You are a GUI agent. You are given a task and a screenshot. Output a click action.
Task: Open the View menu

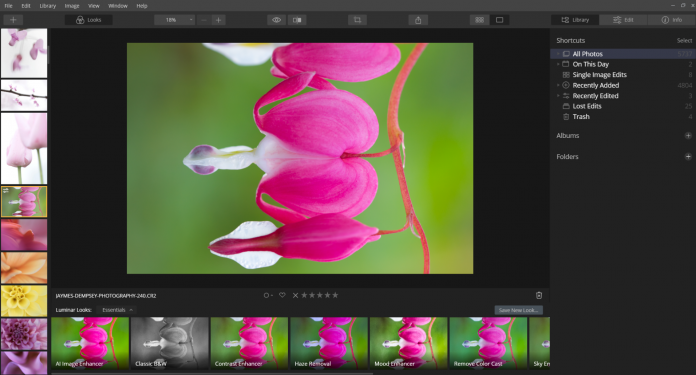click(94, 6)
